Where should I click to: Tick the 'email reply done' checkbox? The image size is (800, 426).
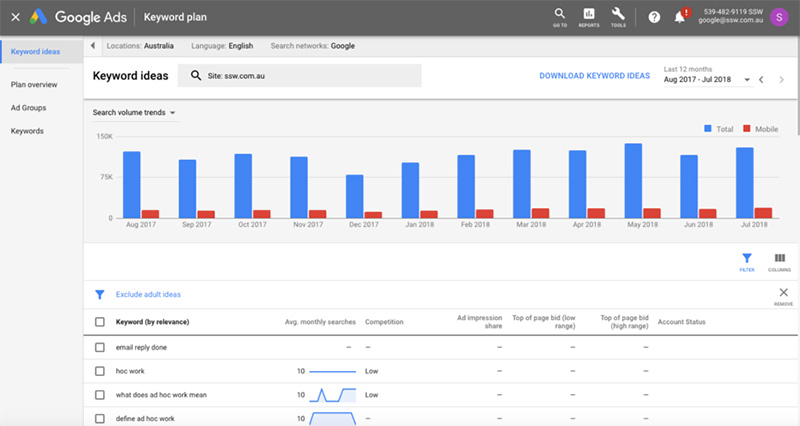coord(99,347)
